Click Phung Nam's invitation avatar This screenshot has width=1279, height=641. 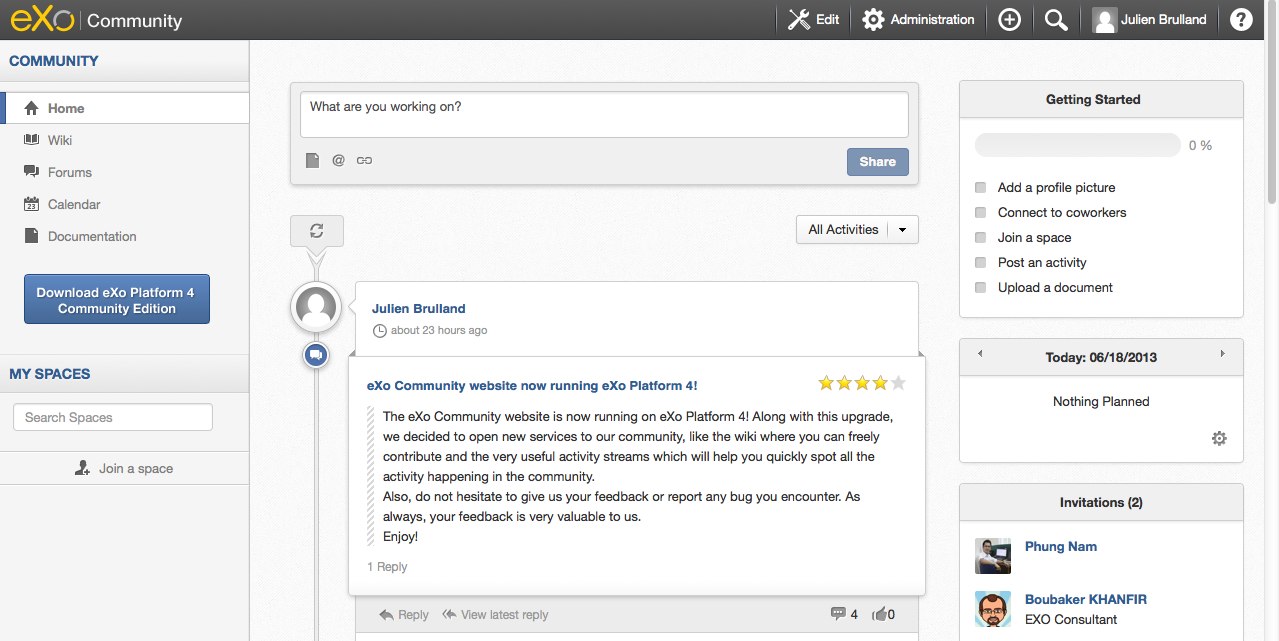pyautogui.click(x=993, y=556)
